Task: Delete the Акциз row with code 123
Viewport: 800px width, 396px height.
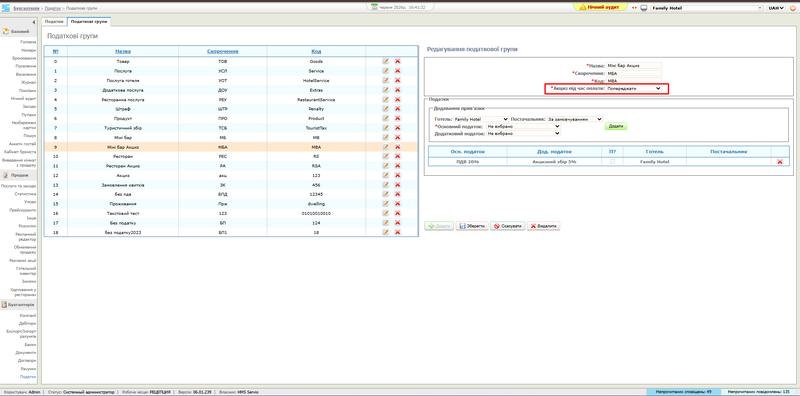Action: click(x=397, y=175)
